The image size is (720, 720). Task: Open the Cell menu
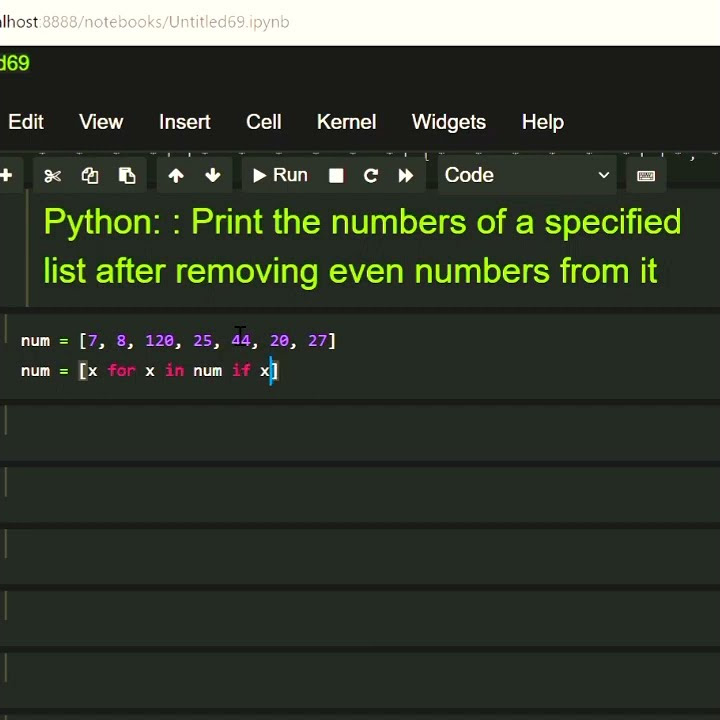264,122
